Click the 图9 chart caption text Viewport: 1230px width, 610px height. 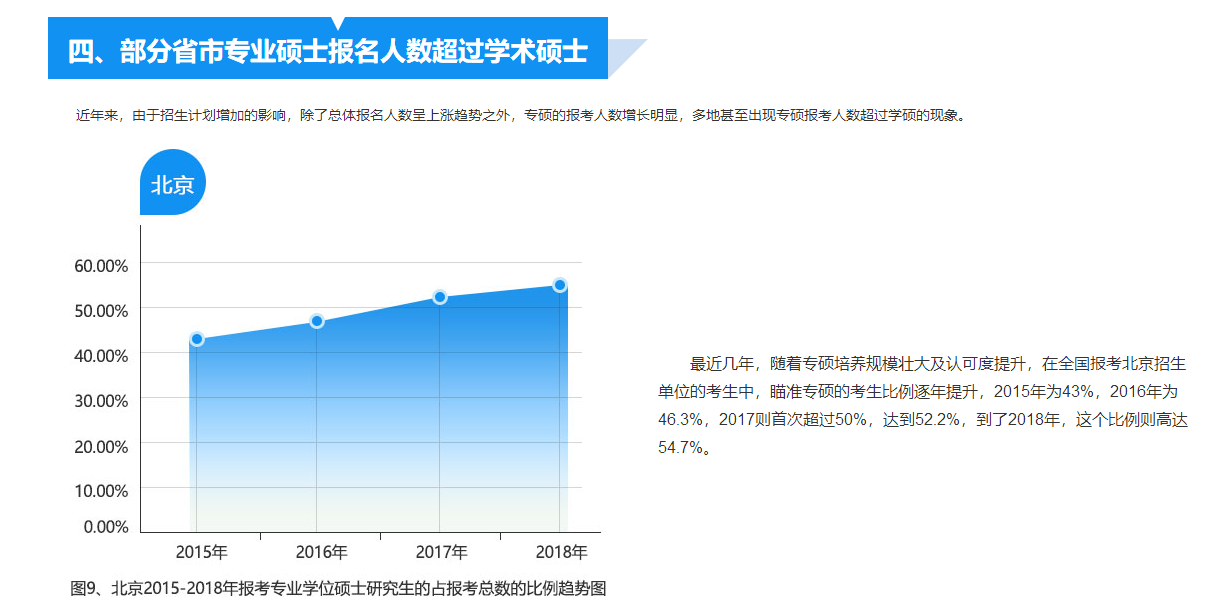coord(338,588)
